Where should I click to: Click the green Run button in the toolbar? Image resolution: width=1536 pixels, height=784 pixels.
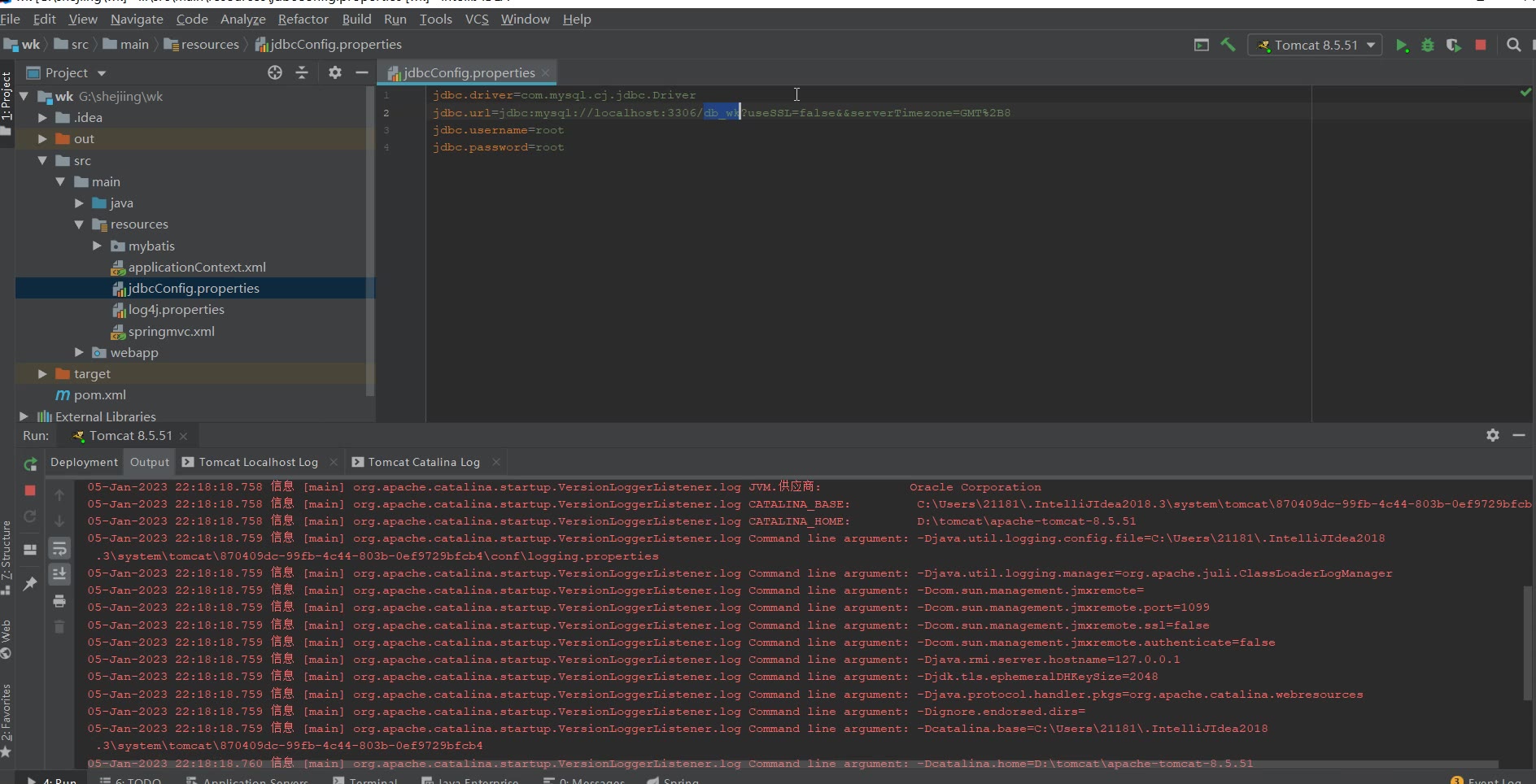click(x=1401, y=46)
